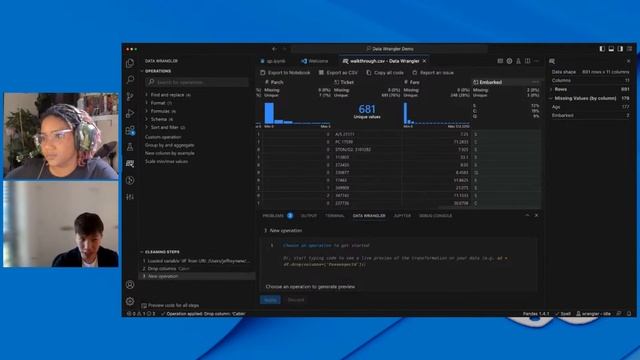The width and height of the screenshot is (640, 360).
Task: Select the Data Wrangler activity bar icon
Action: (x=130, y=164)
